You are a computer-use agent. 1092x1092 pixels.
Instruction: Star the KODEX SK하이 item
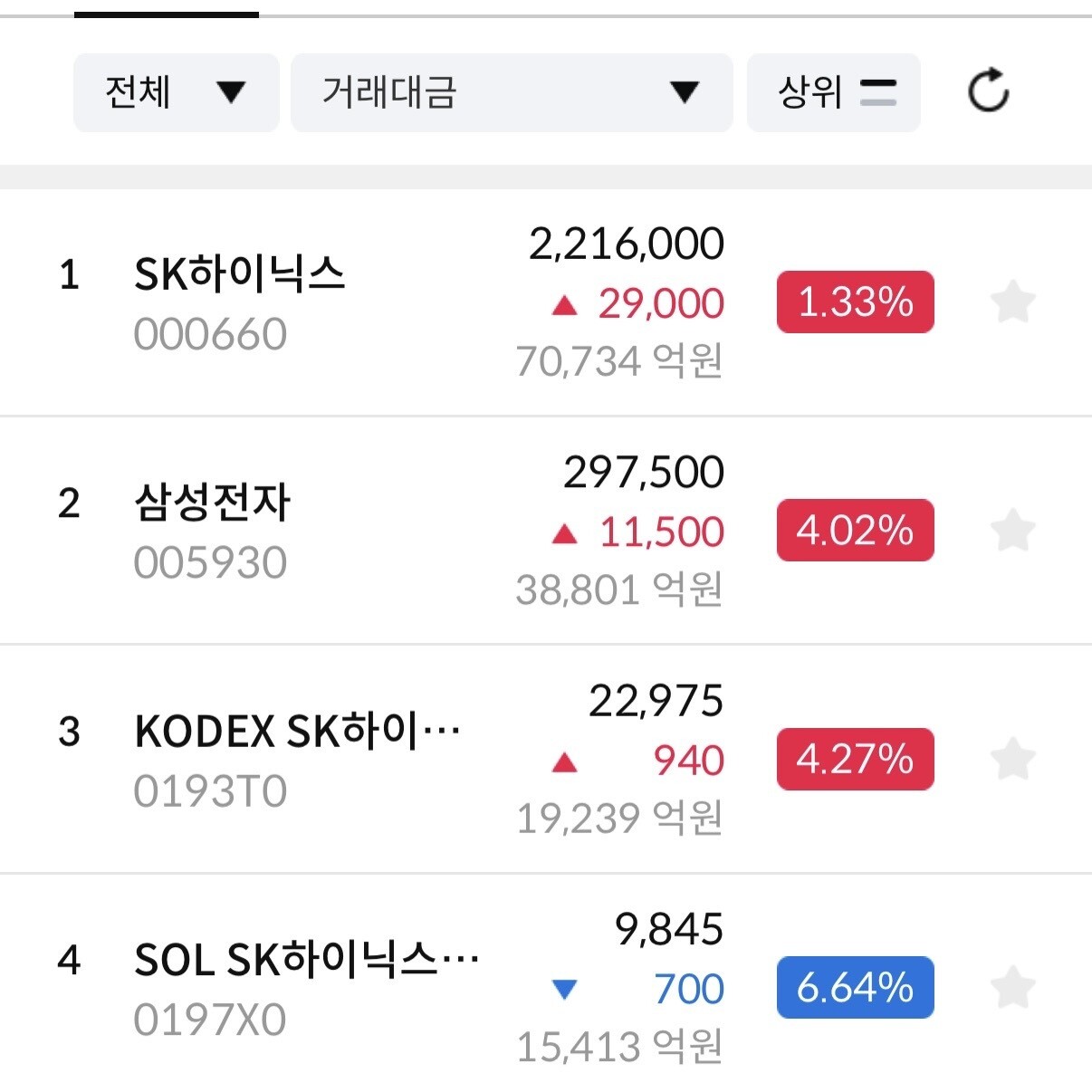(x=1012, y=759)
